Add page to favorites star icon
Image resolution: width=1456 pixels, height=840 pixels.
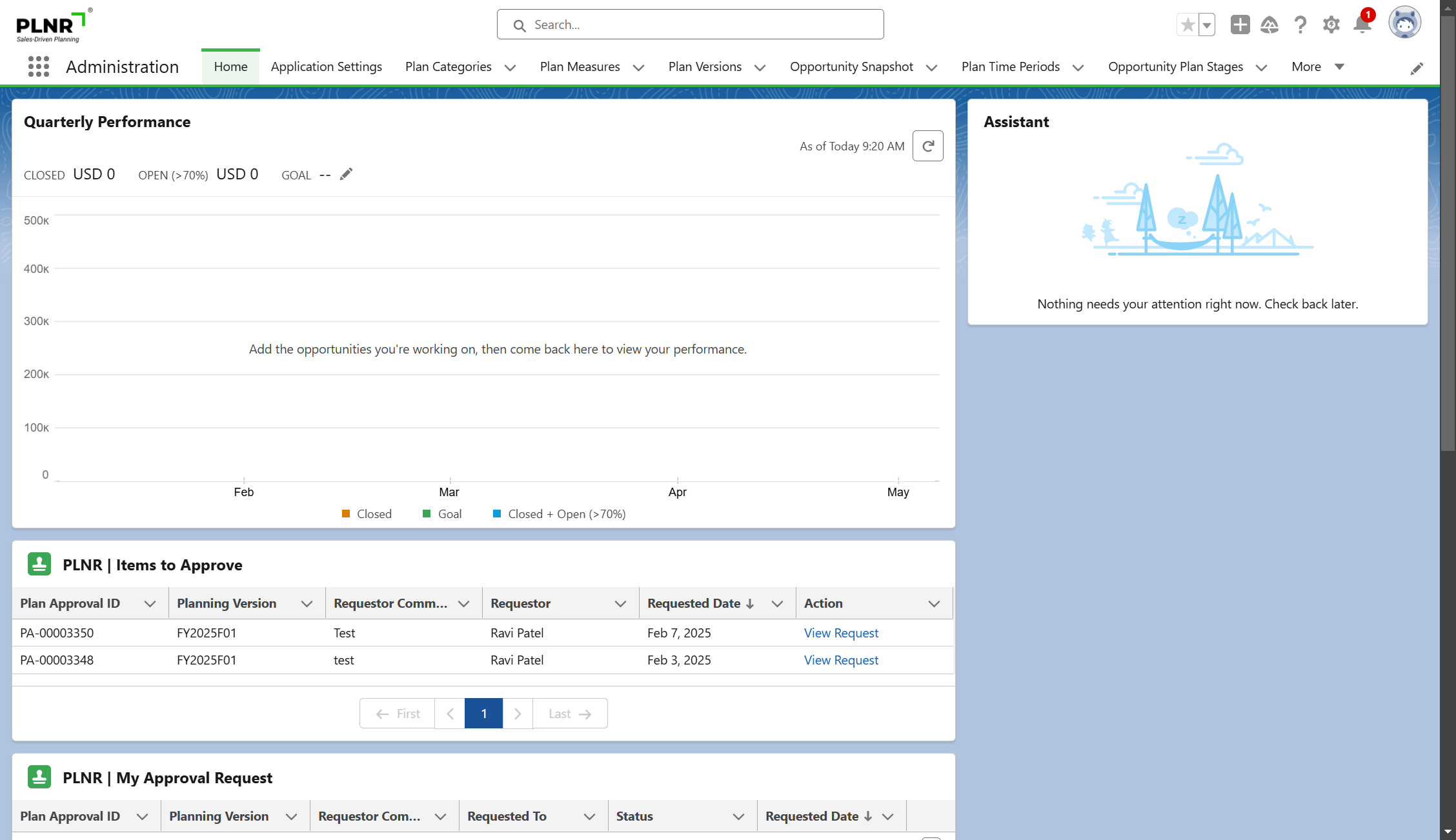(x=1188, y=25)
